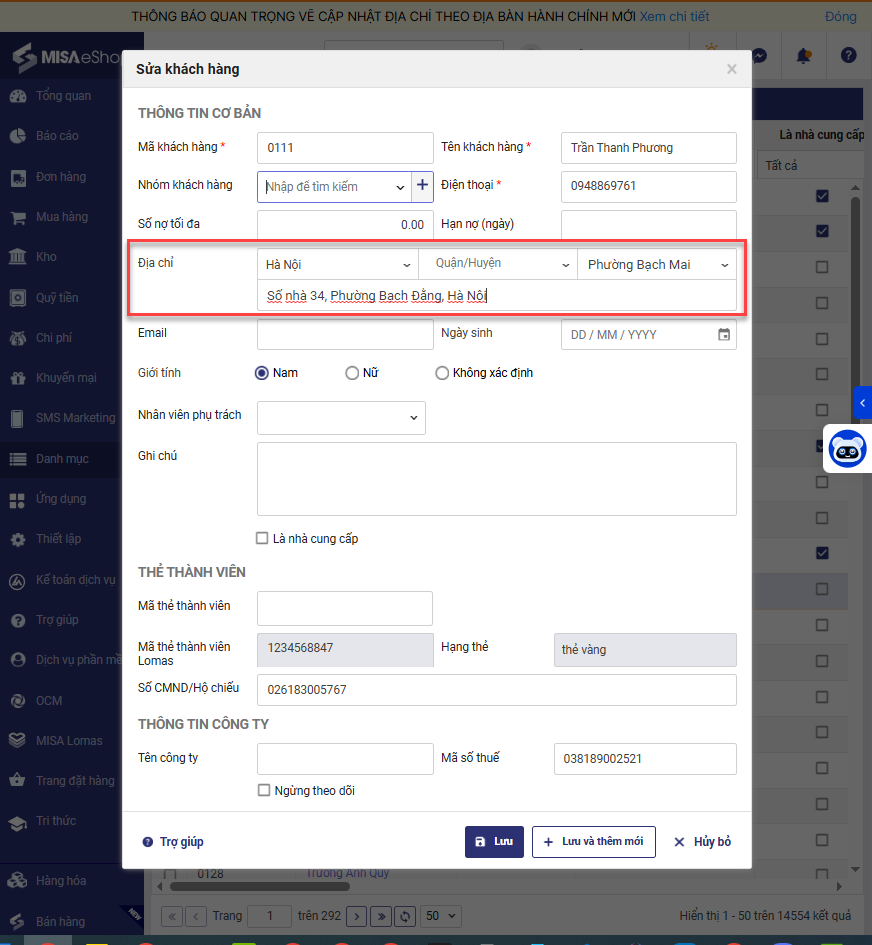The image size is (872, 945).
Task: Click the Mã khách hàng field
Action: pyautogui.click(x=345, y=148)
